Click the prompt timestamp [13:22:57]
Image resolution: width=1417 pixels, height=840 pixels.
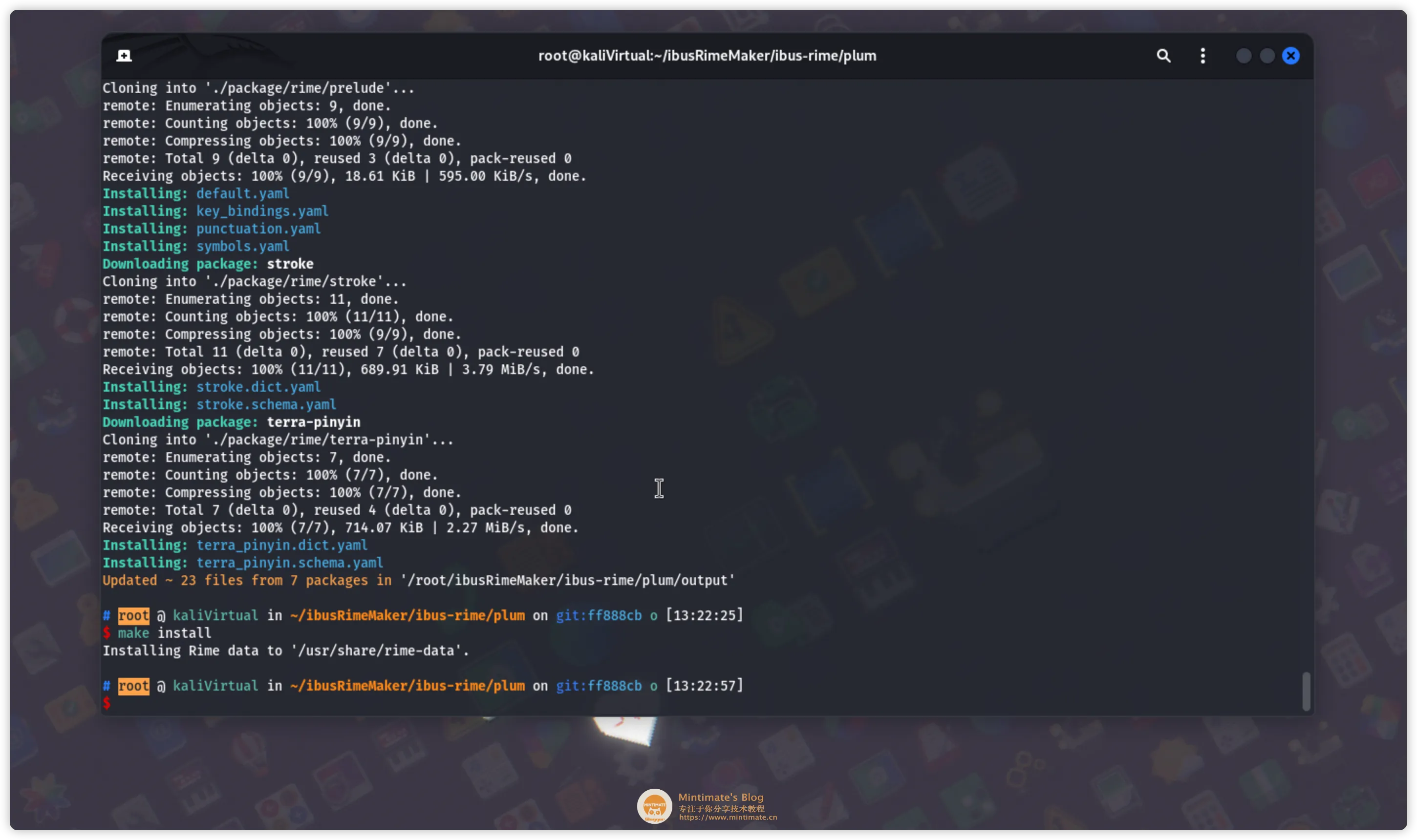[x=704, y=686]
